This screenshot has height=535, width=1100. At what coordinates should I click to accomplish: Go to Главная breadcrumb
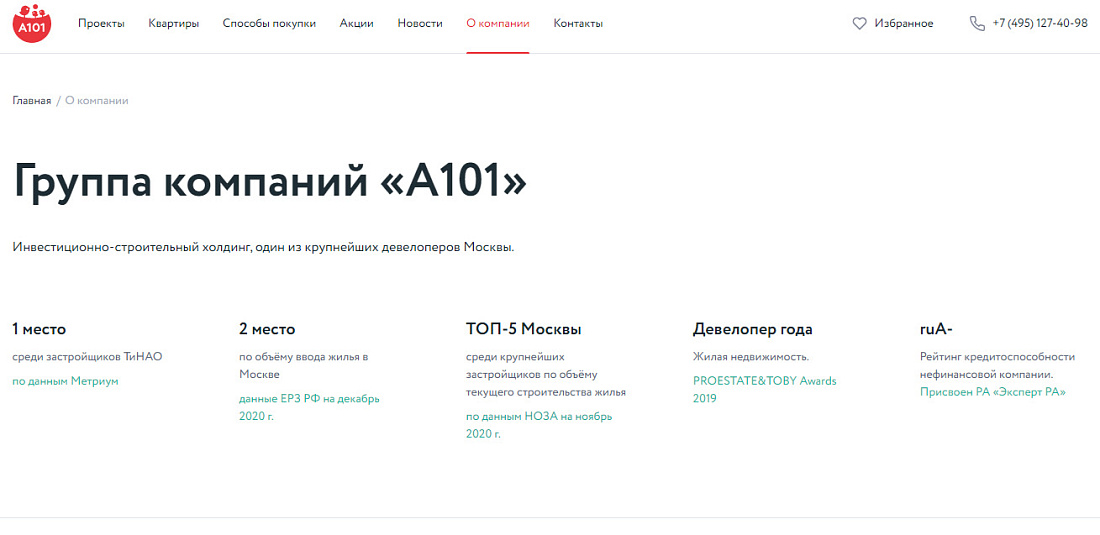click(32, 101)
